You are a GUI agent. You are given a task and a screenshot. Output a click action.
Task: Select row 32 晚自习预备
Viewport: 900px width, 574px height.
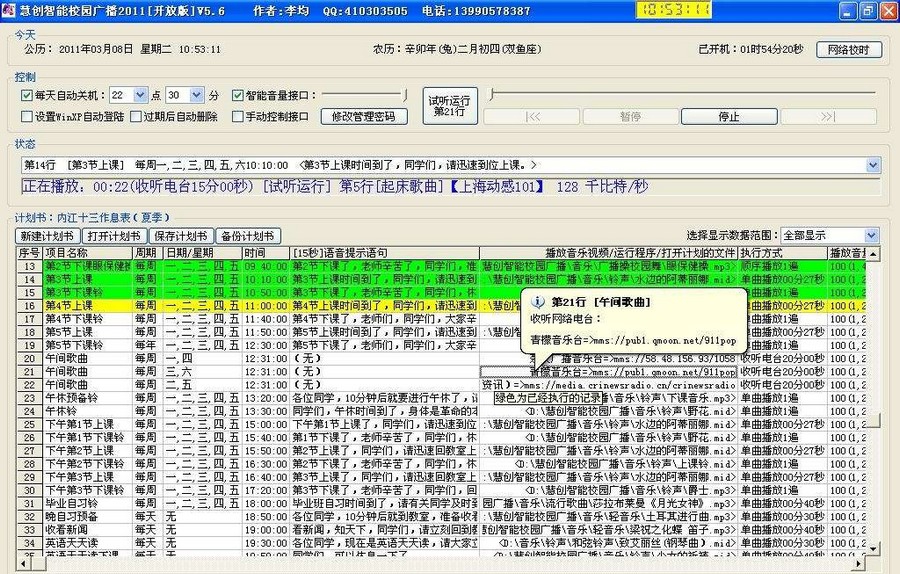point(441,517)
